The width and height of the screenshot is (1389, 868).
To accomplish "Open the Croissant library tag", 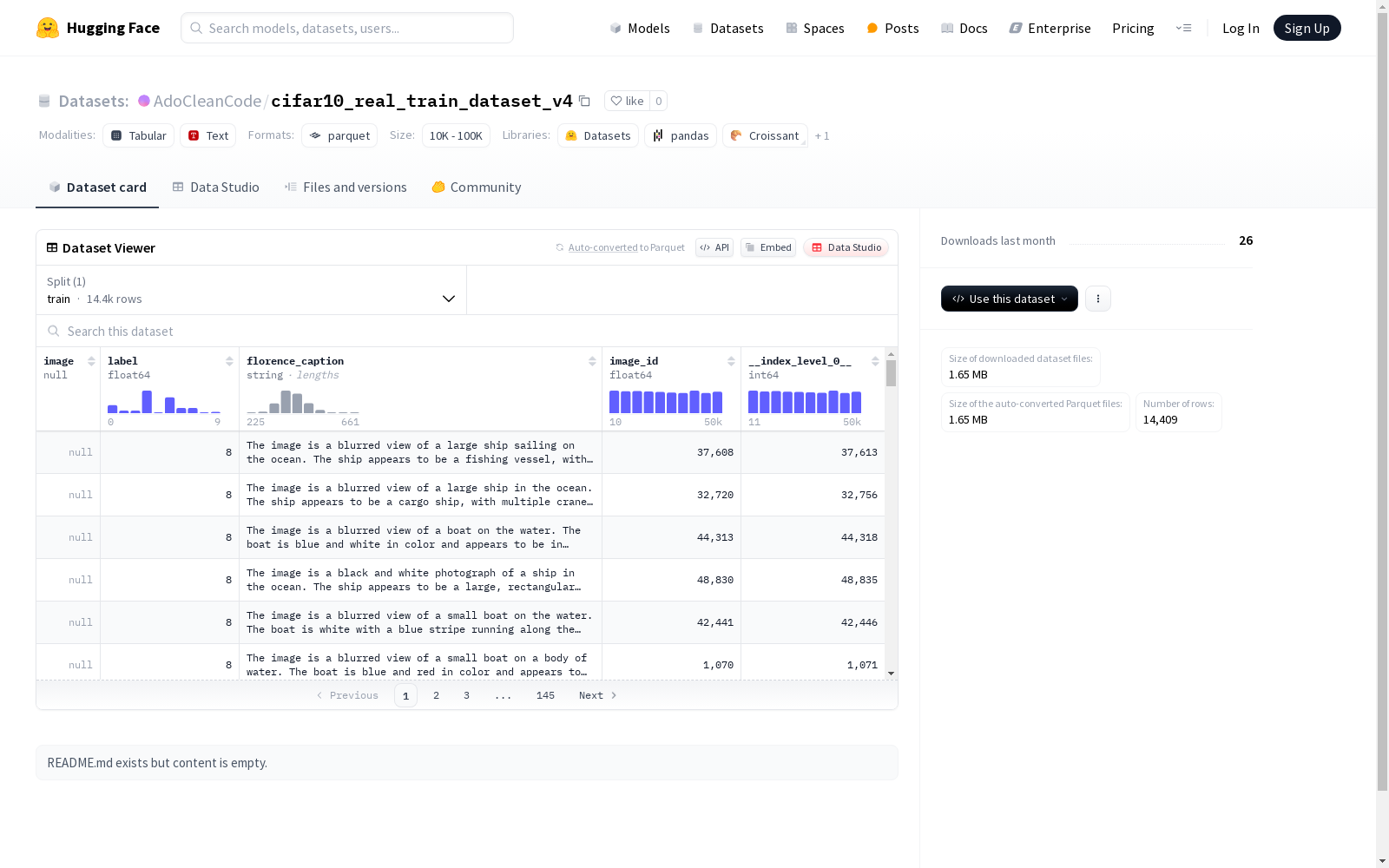I will click(x=765, y=135).
